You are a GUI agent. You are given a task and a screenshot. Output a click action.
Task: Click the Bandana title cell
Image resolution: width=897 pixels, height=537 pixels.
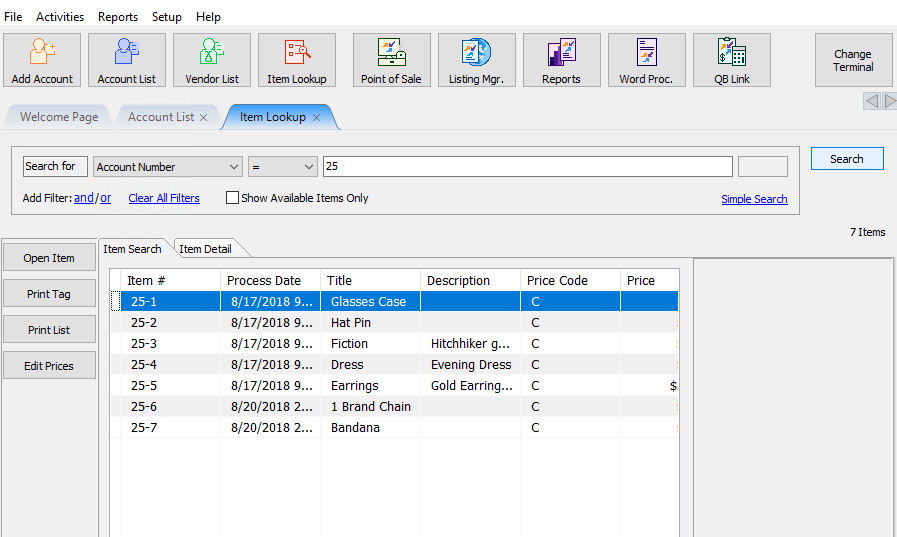pos(371,428)
